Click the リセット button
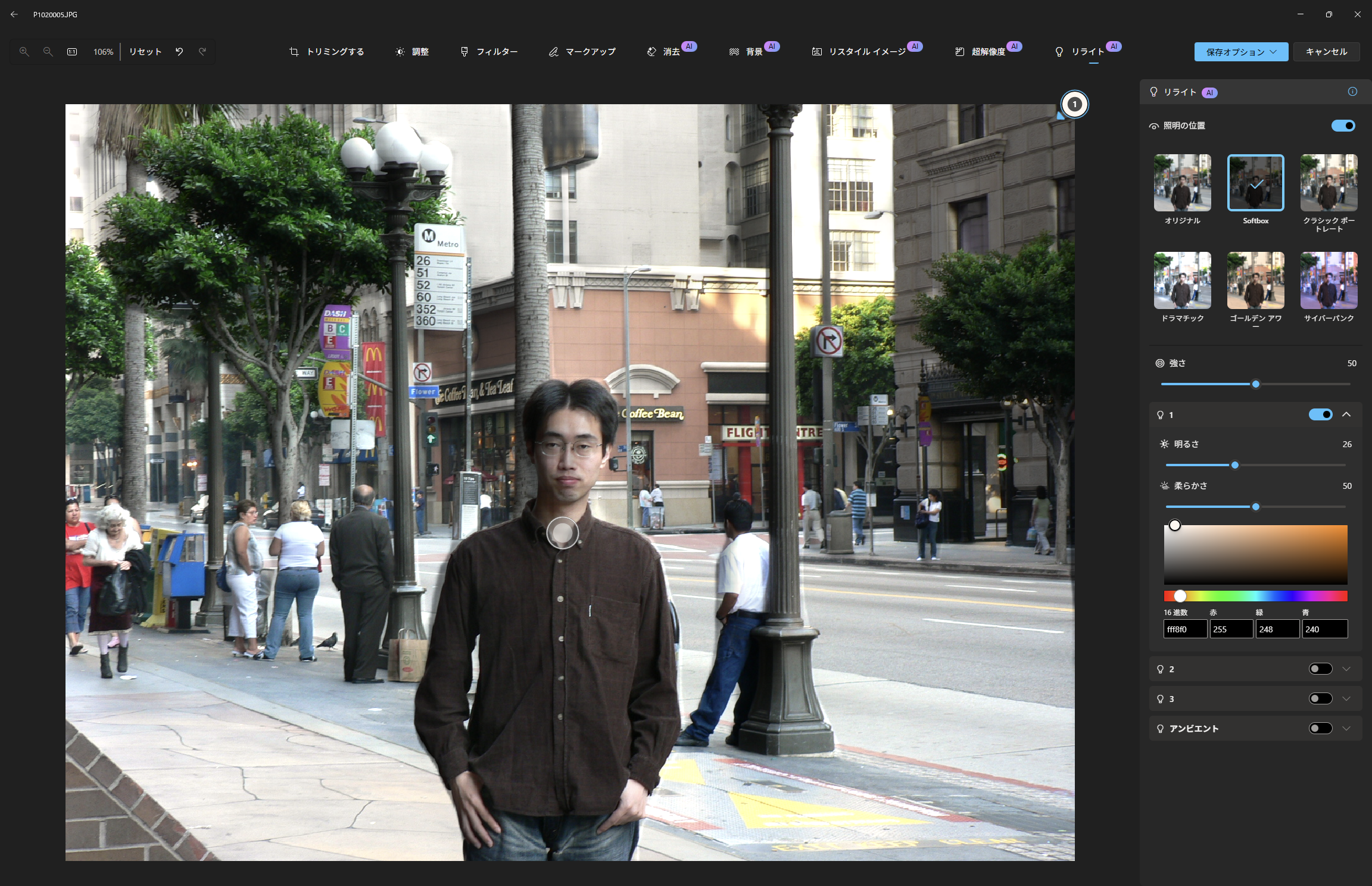 click(145, 52)
